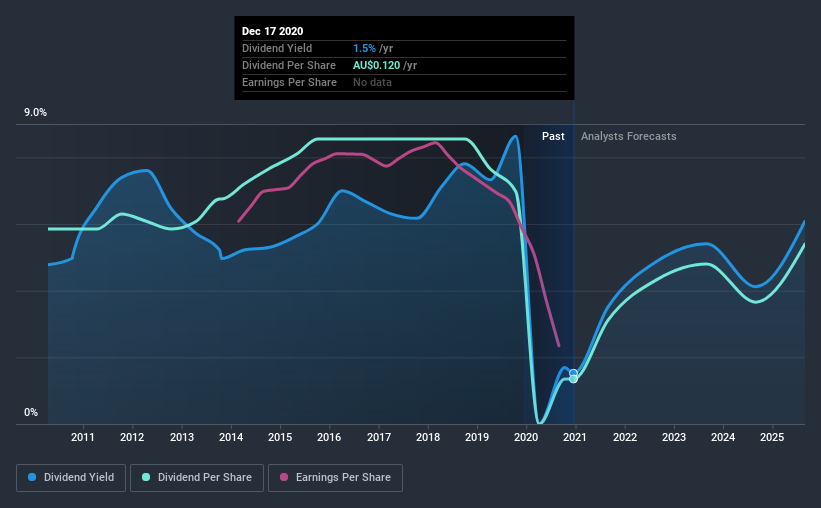Screen dimensions: 821x508
Task: Click the AU$0.120 dividend per share value
Action: click(376, 65)
